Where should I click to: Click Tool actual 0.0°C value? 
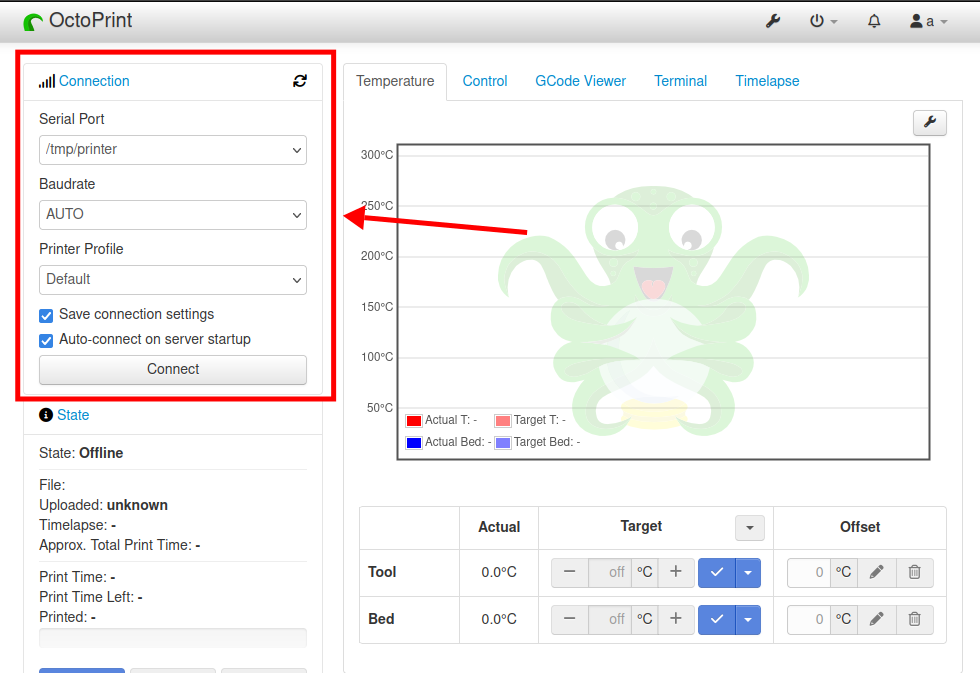coord(499,572)
